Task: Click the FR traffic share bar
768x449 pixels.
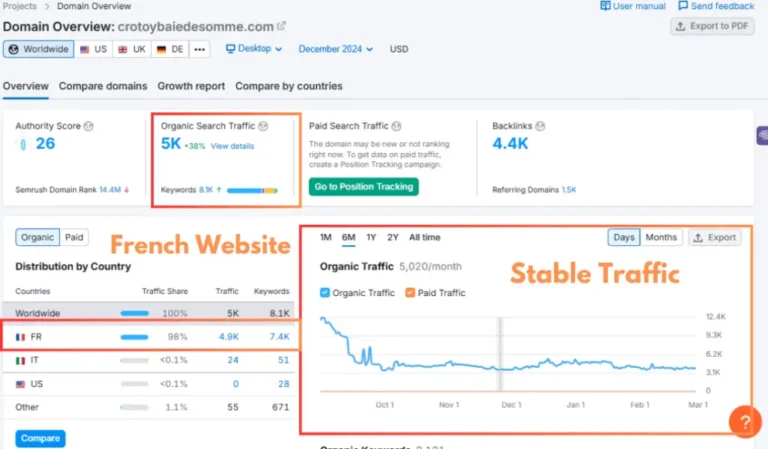Action: [x=134, y=337]
